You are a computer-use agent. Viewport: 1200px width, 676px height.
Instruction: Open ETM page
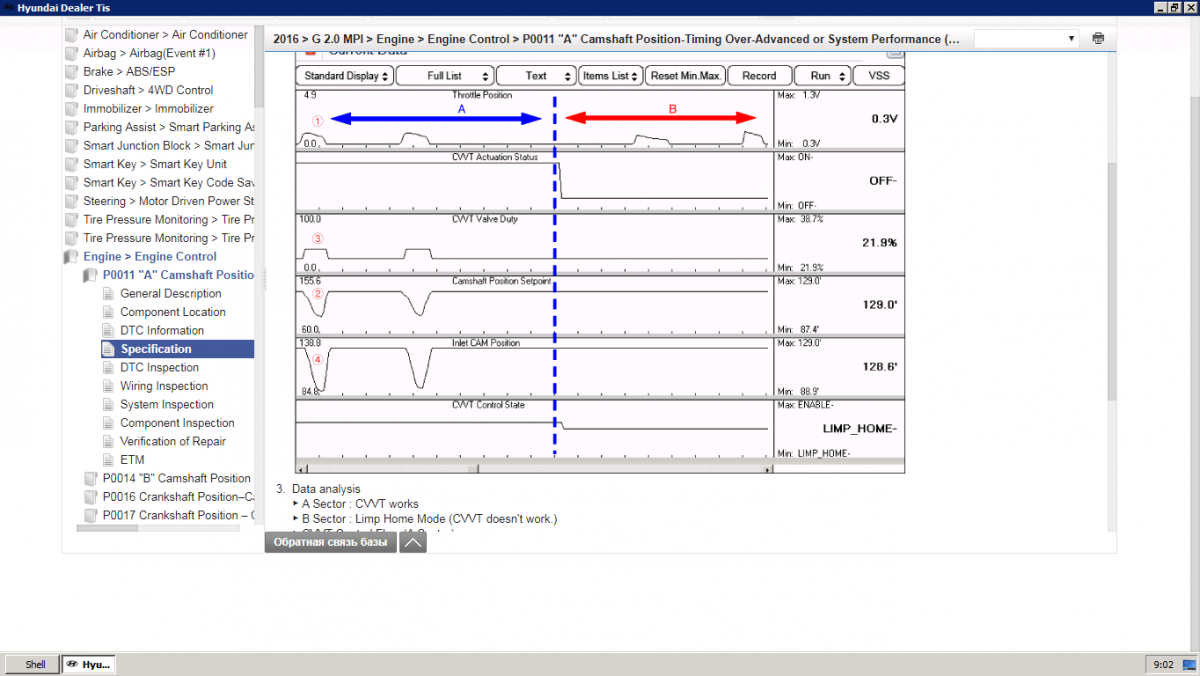coord(132,460)
